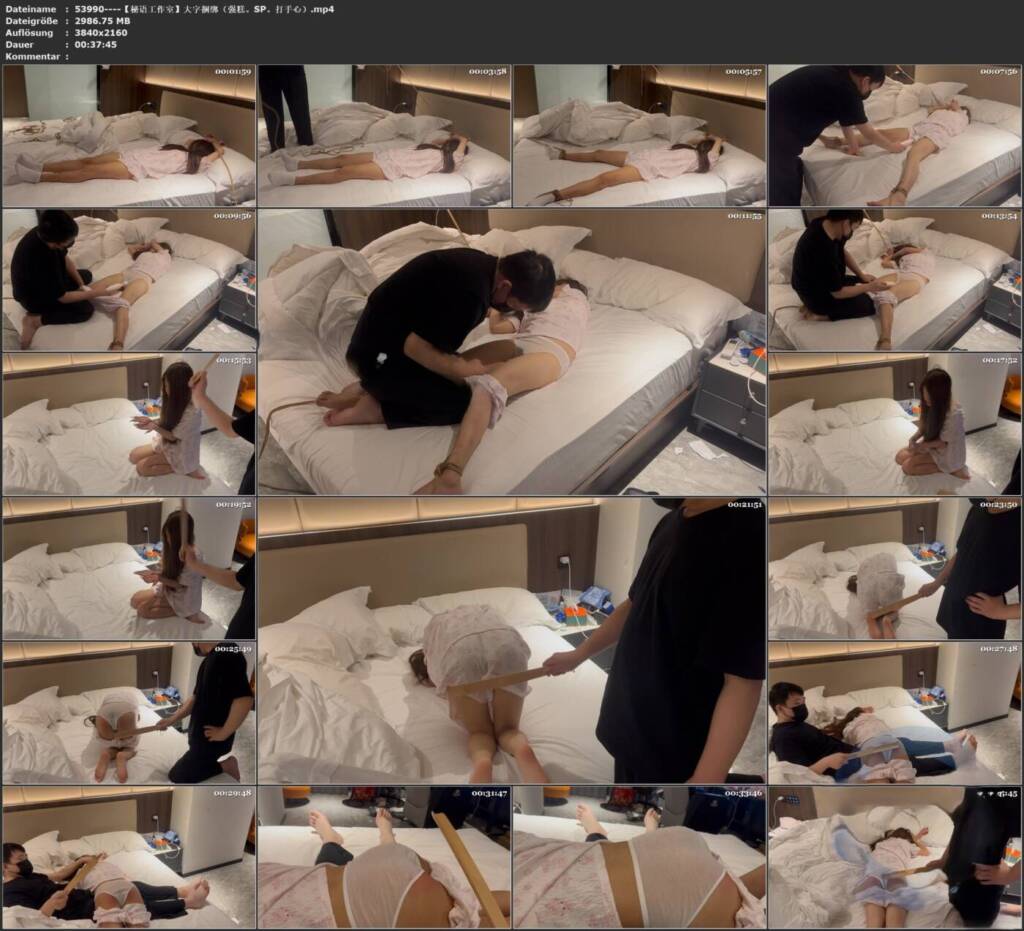Click the frame stamped 00:23:50

895,569
